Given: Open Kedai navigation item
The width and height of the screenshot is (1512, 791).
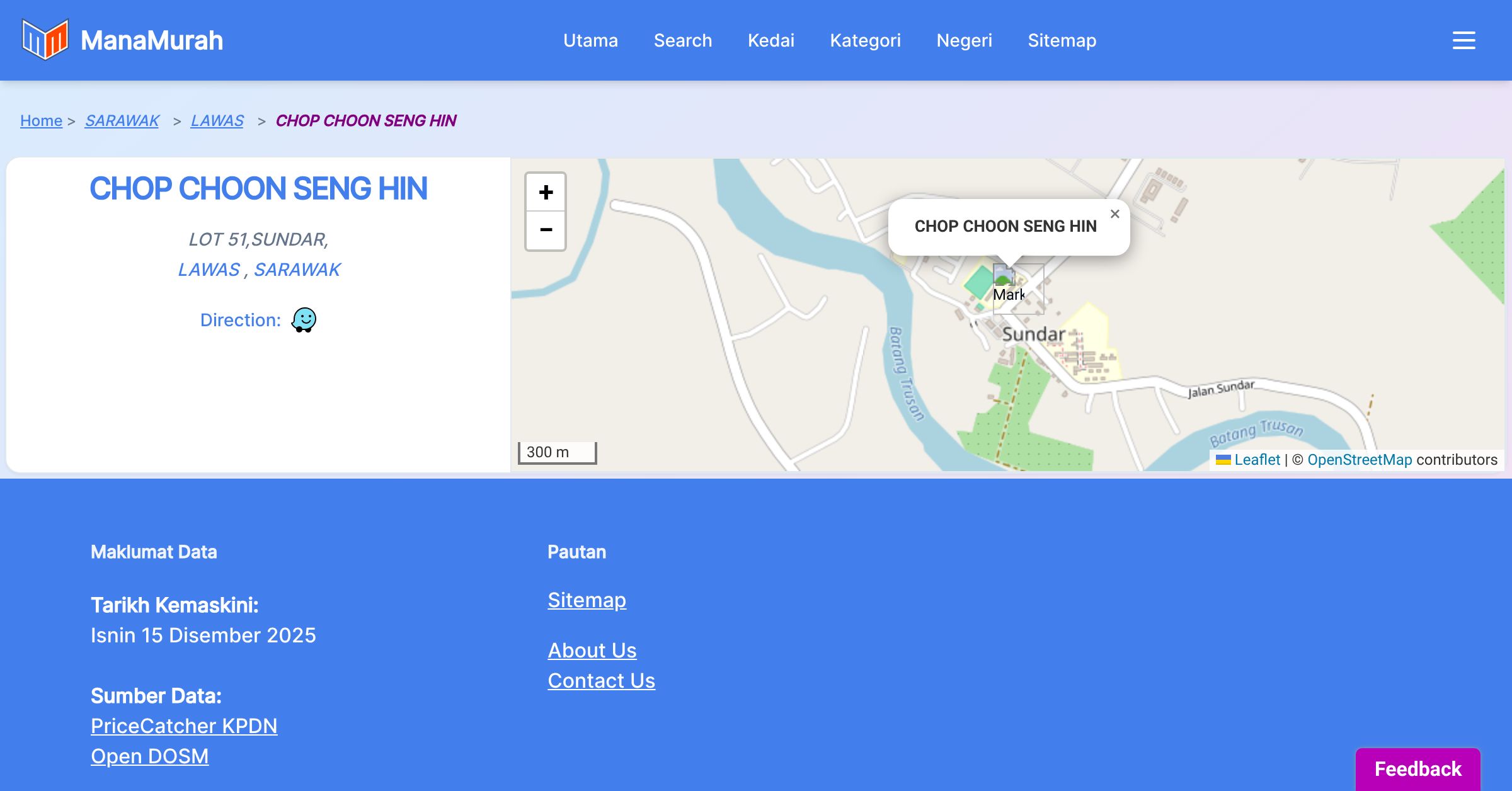Looking at the screenshot, I should point(770,40).
